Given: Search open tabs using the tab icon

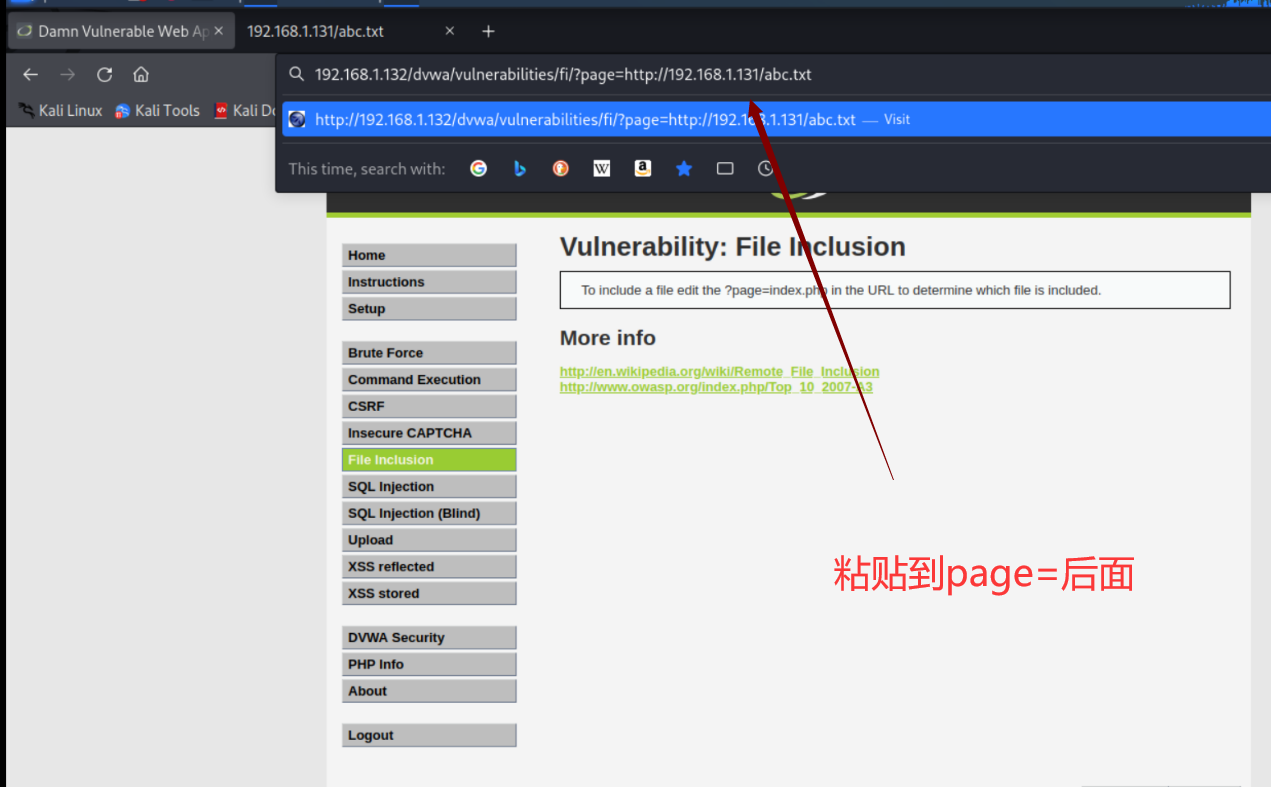Looking at the screenshot, I should tap(725, 168).
